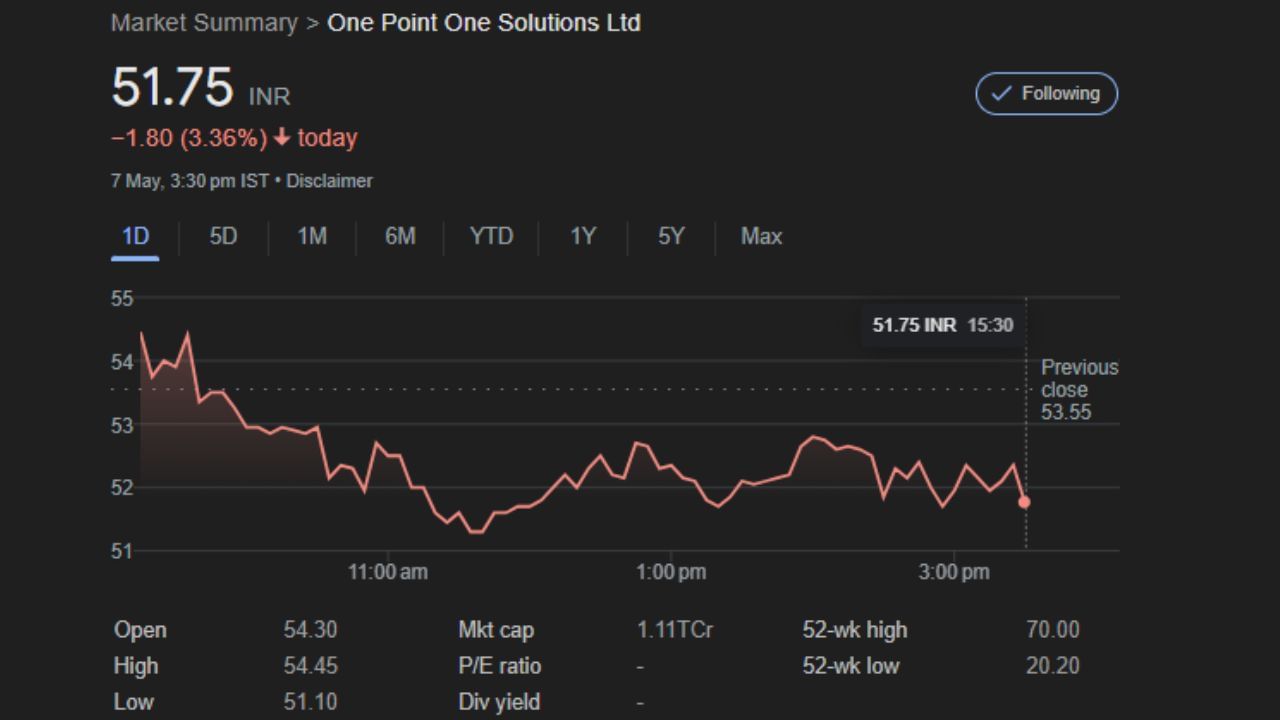
Task: Open the Disclaimer link
Action: click(x=329, y=181)
